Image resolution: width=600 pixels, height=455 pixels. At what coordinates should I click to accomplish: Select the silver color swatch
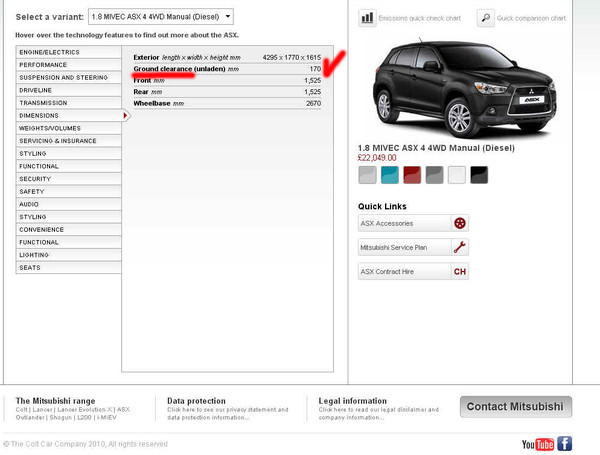pos(367,175)
